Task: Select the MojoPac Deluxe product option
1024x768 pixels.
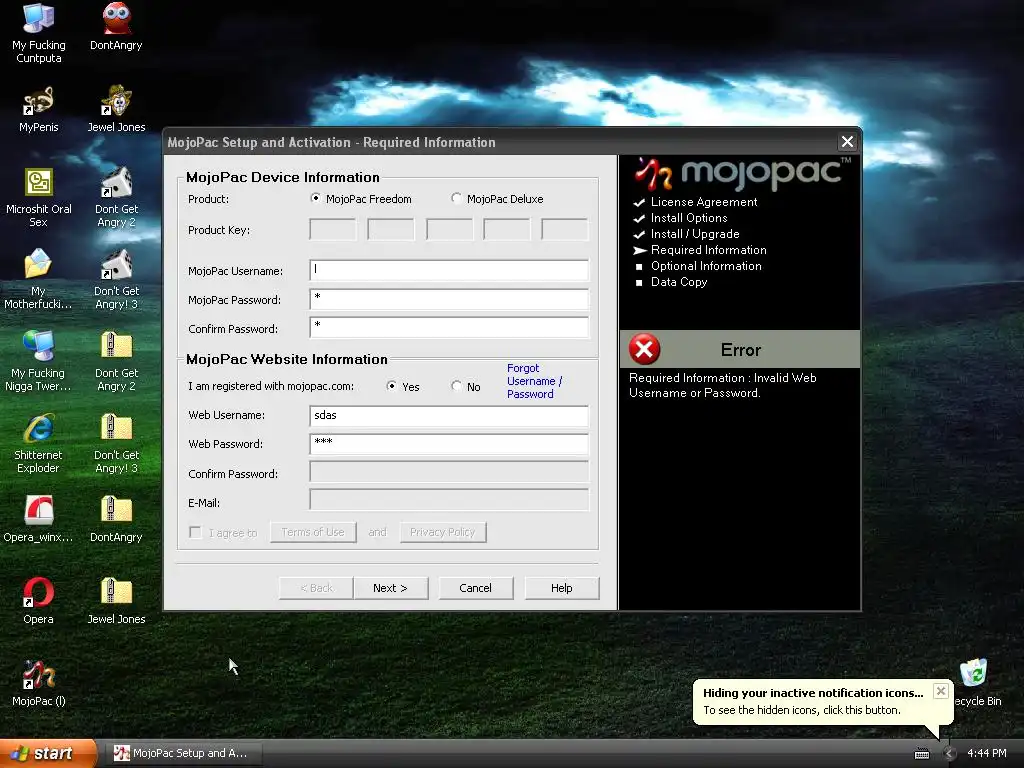Action: coord(456,198)
